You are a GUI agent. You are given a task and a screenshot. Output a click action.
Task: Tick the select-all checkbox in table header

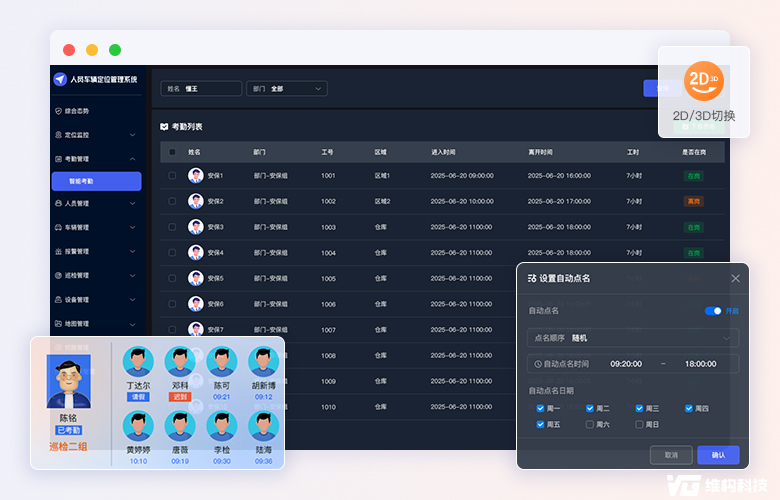(172, 152)
